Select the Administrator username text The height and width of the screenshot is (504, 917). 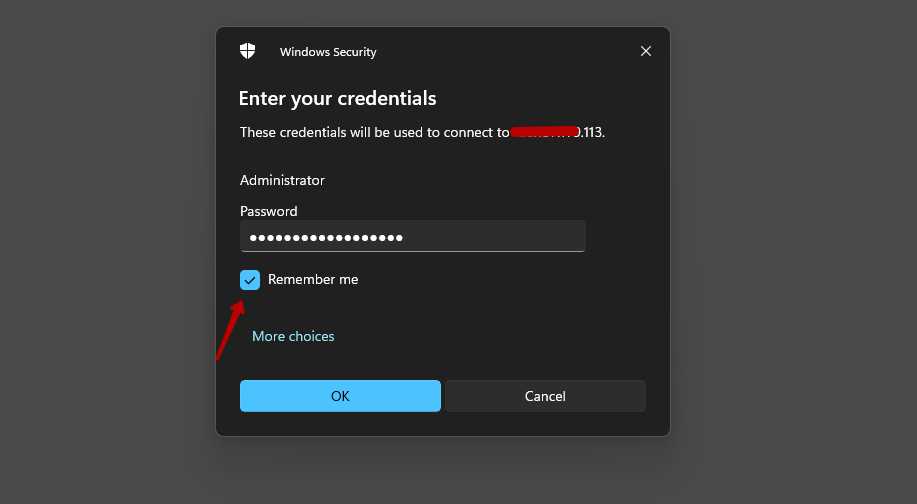(x=282, y=180)
